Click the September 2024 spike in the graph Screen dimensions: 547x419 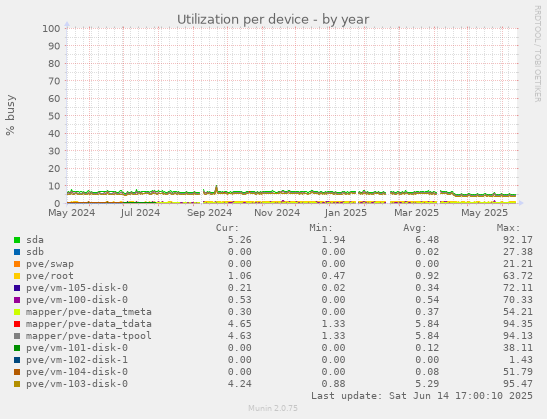pyautogui.click(x=216, y=189)
